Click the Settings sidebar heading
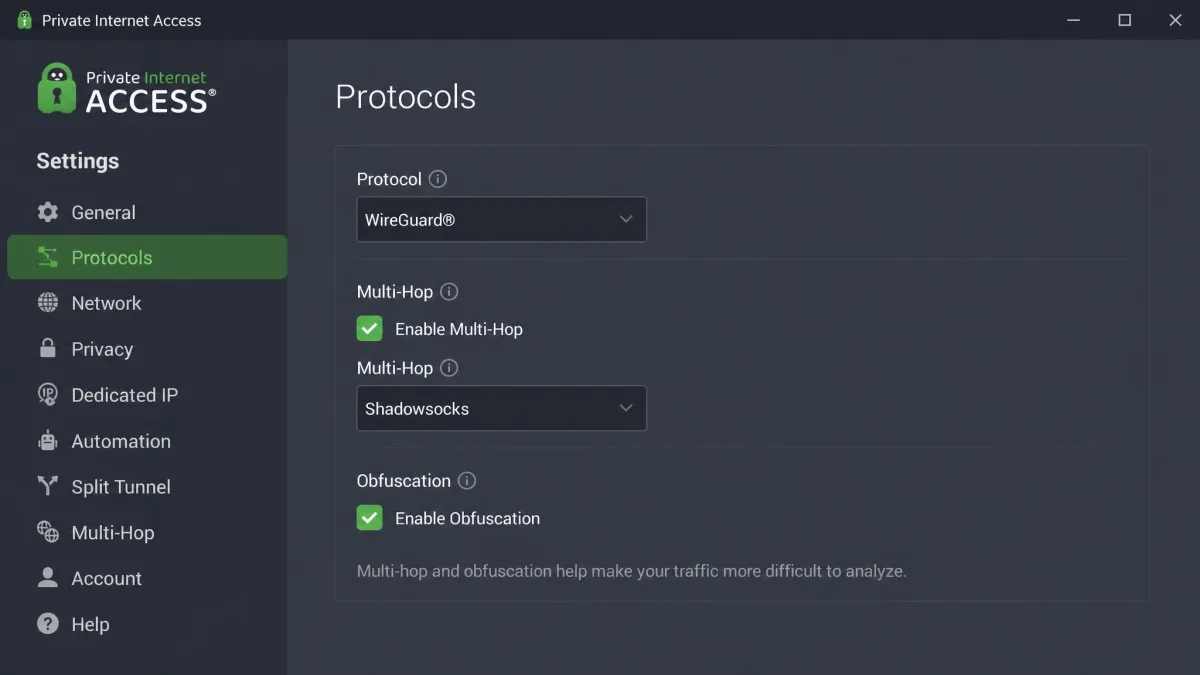The width and height of the screenshot is (1200, 675). [77, 161]
